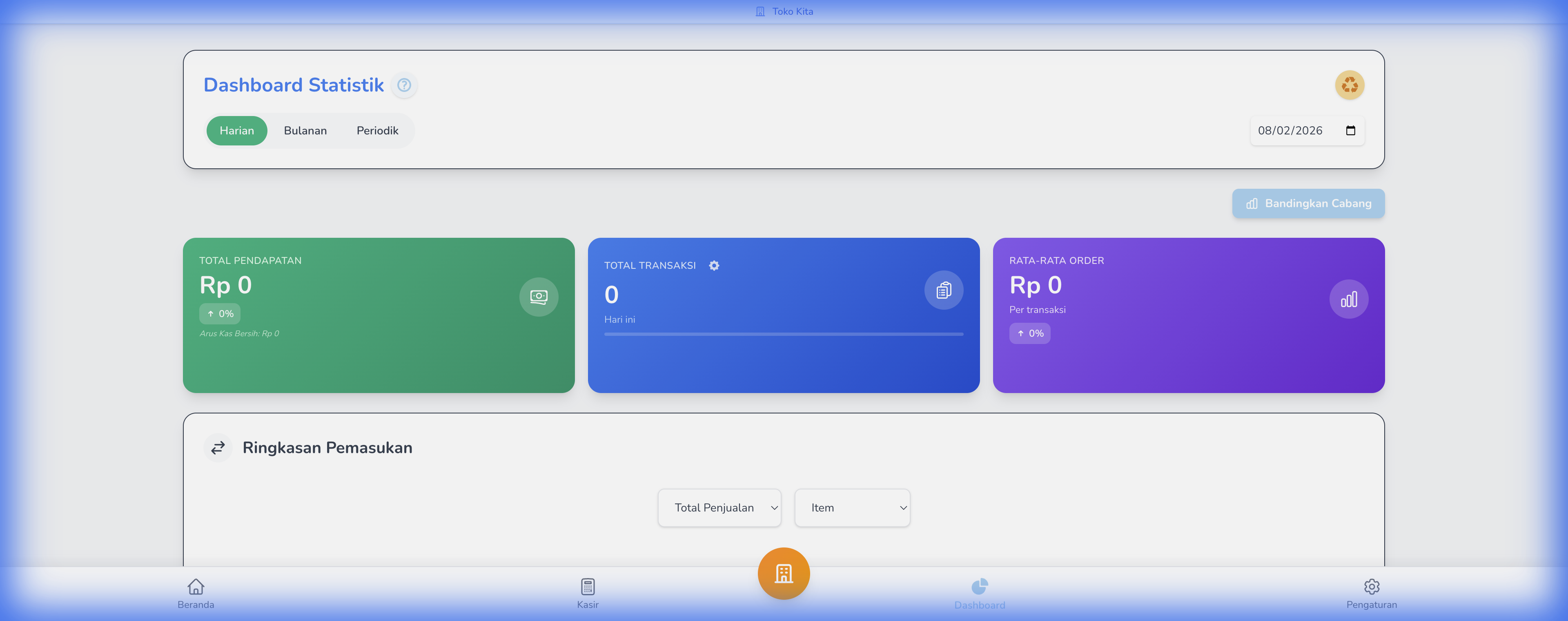Expand the Total Penjualan dropdown
This screenshot has height=621, width=1568.
pos(719,508)
